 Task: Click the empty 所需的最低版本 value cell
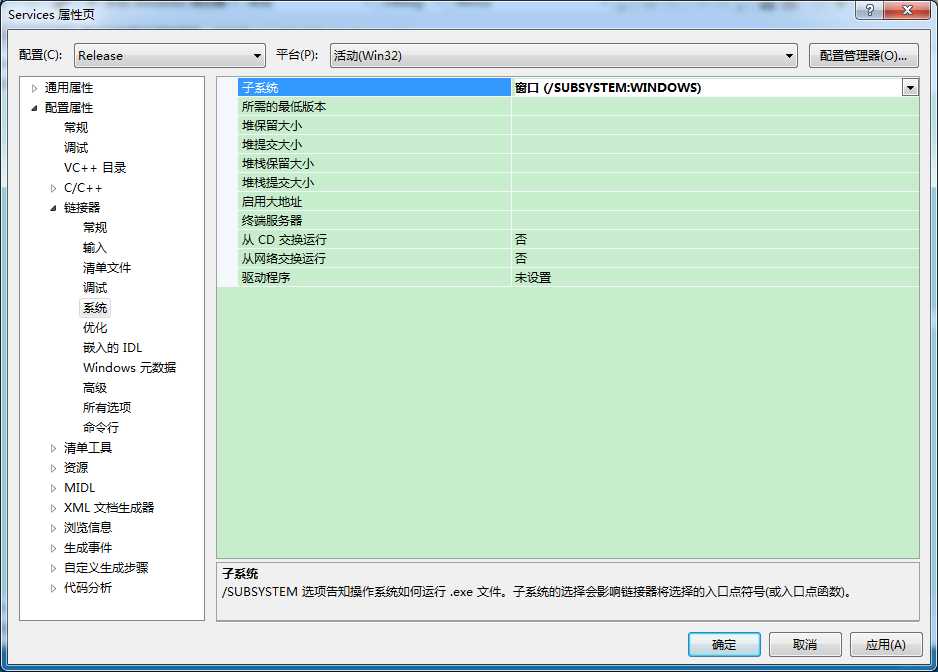point(715,107)
